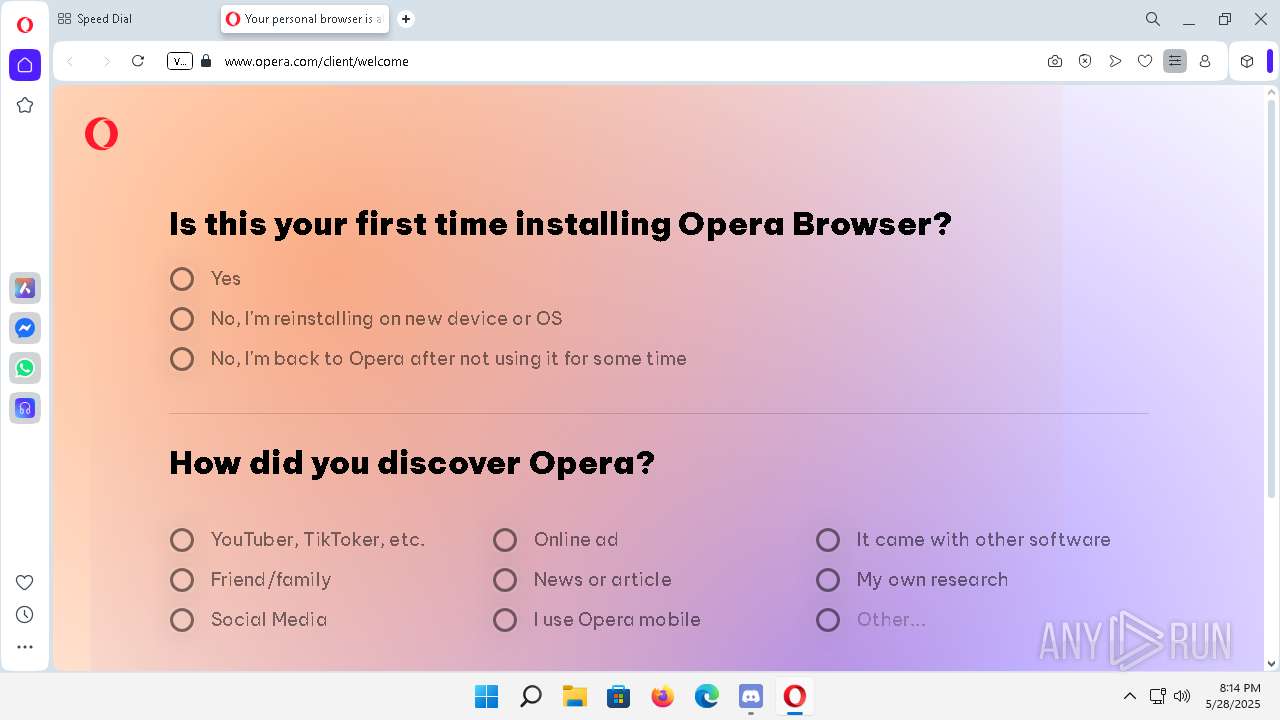Go forward to next page

[106, 61]
